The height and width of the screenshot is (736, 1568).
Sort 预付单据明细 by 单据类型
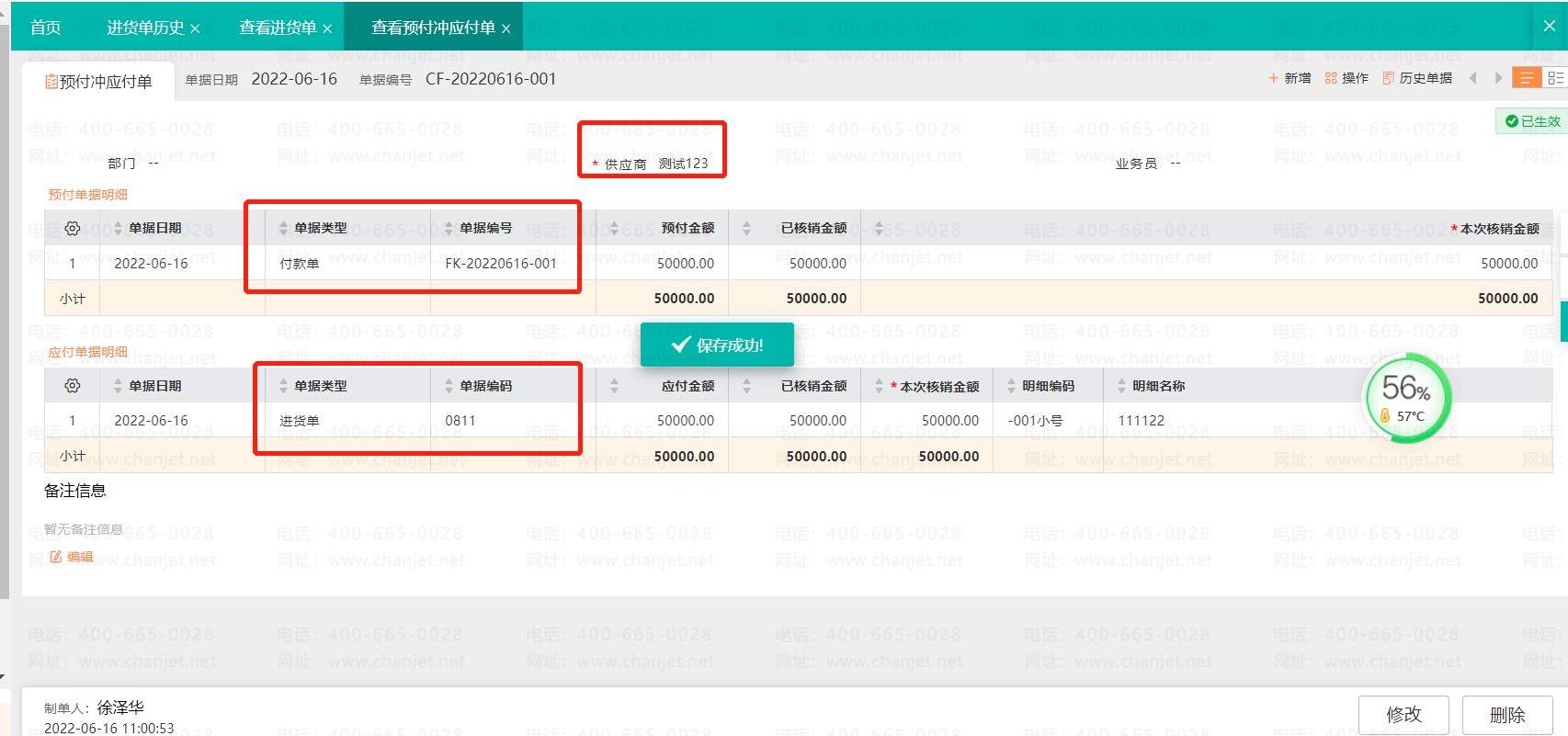pyautogui.click(x=283, y=228)
